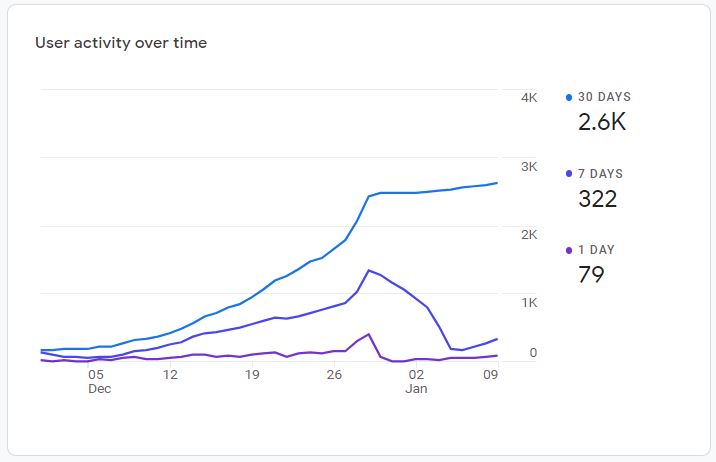Click the 2.6K value for 30 days
716x462 pixels.
point(602,122)
